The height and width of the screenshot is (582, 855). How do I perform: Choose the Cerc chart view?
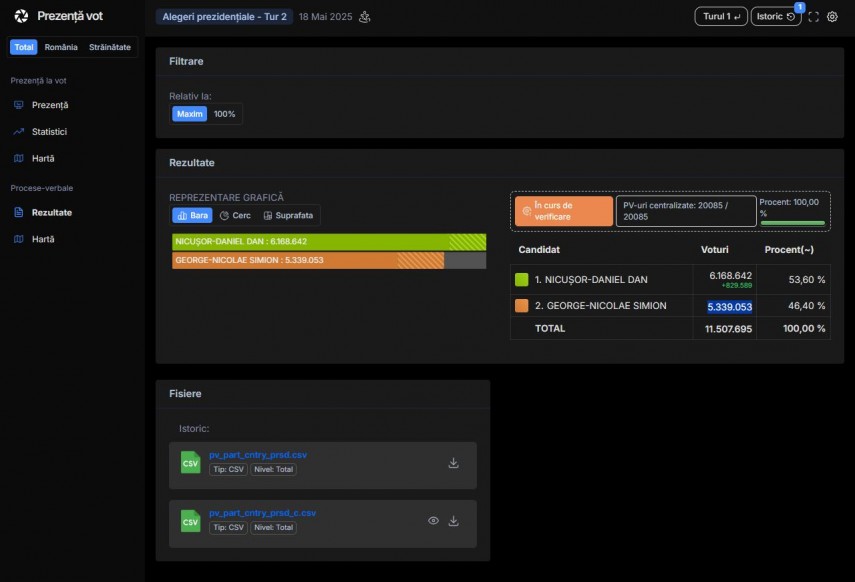(236, 215)
